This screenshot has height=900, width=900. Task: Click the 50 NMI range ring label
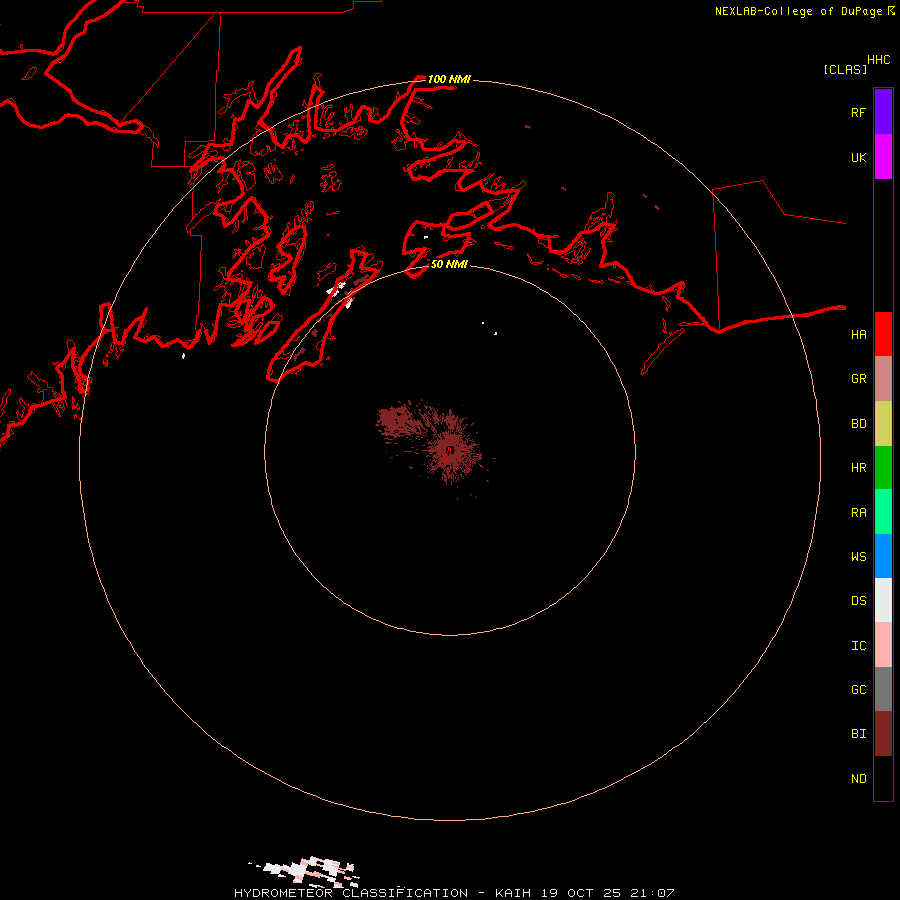[x=449, y=264]
